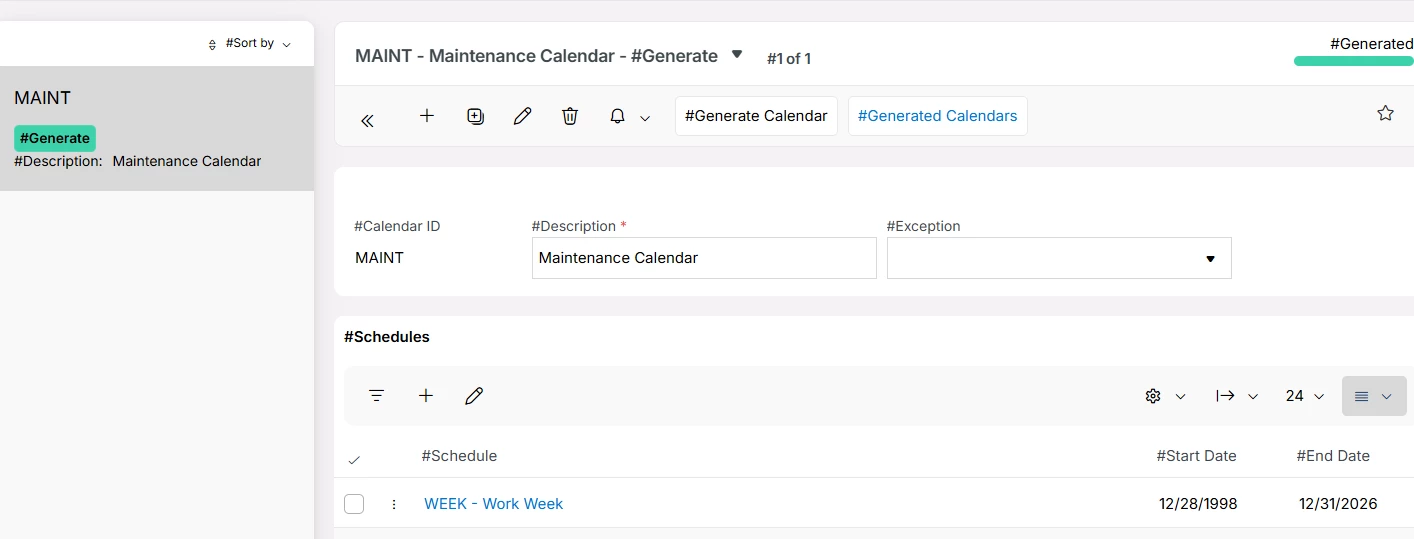The width and height of the screenshot is (1414, 539).
Task: Collapse the record list panel with double chevron
Action: (x=367, y=118)
